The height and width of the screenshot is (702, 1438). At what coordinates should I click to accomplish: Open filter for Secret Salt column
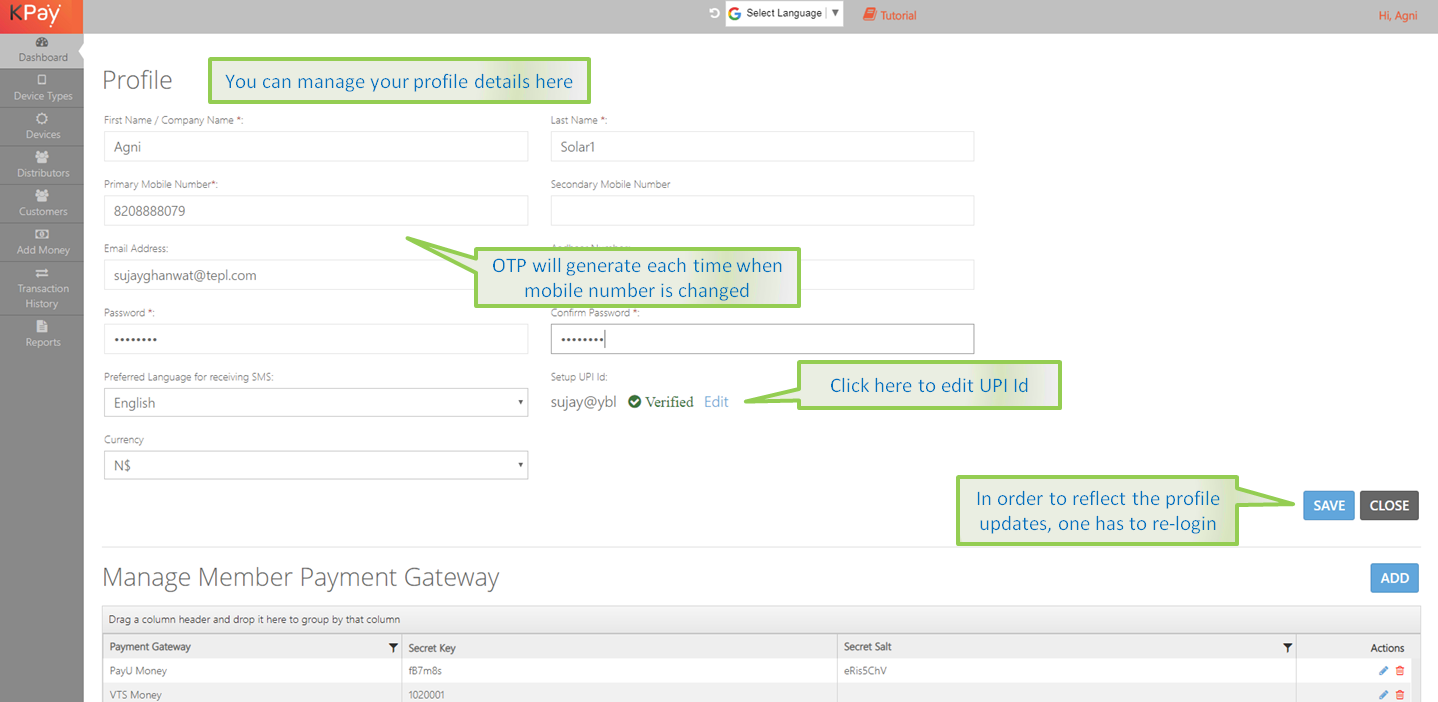1287,648
